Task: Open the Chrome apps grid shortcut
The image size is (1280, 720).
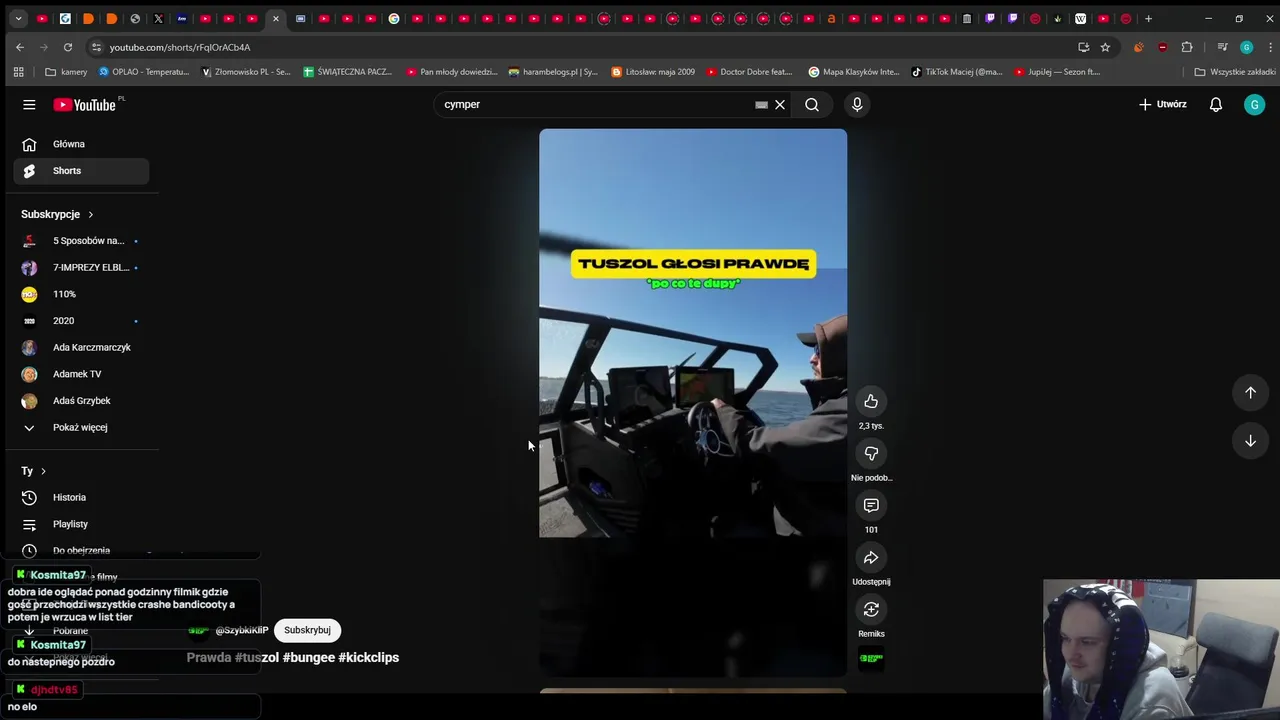Action: (x=18, y=72)
